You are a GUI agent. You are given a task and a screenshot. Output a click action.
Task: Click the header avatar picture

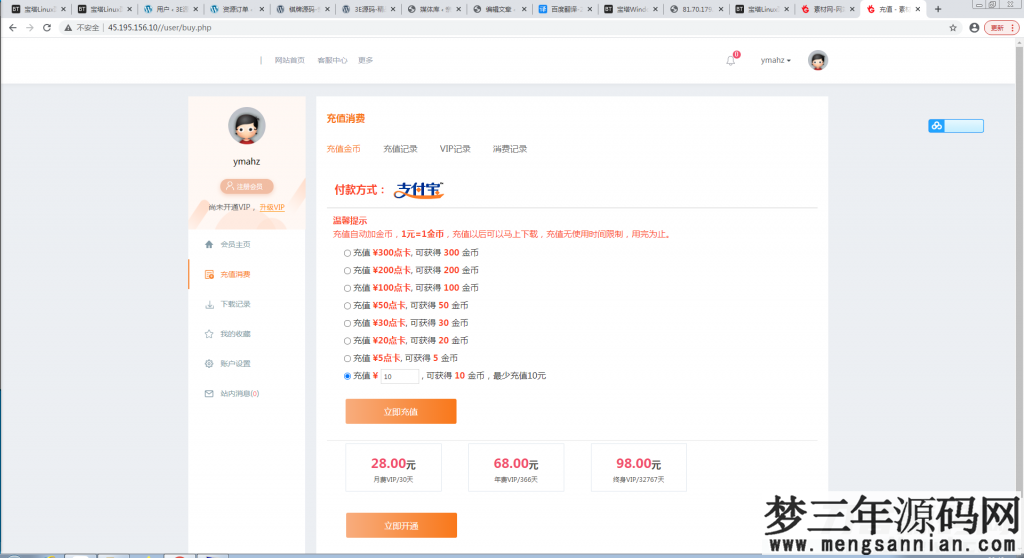(818, 60)
